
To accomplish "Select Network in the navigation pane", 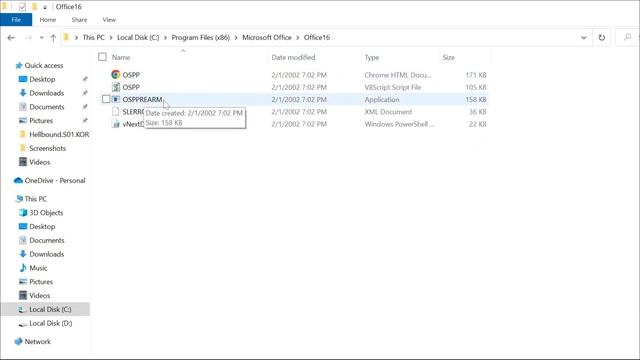I will (x=38, y=342).
